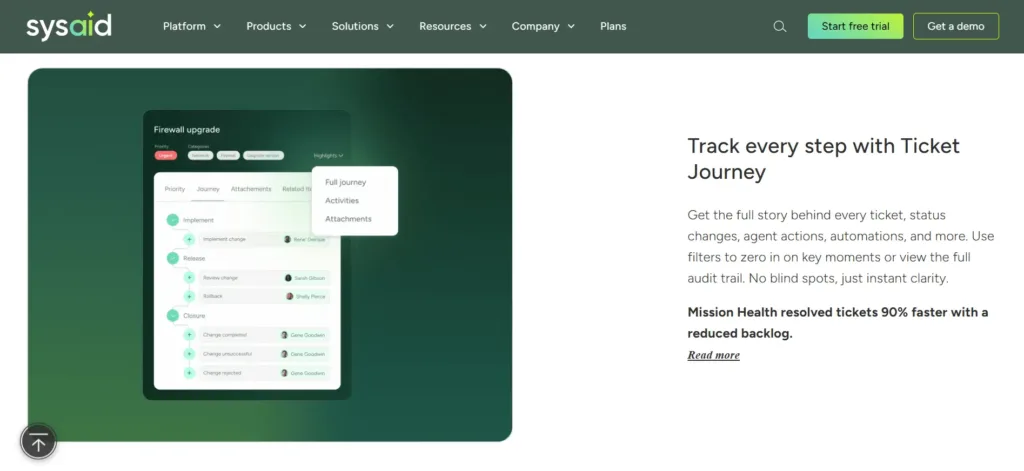
Task: Click Mission Health resolved tickets bold text
Action: [x=838, y=323]
